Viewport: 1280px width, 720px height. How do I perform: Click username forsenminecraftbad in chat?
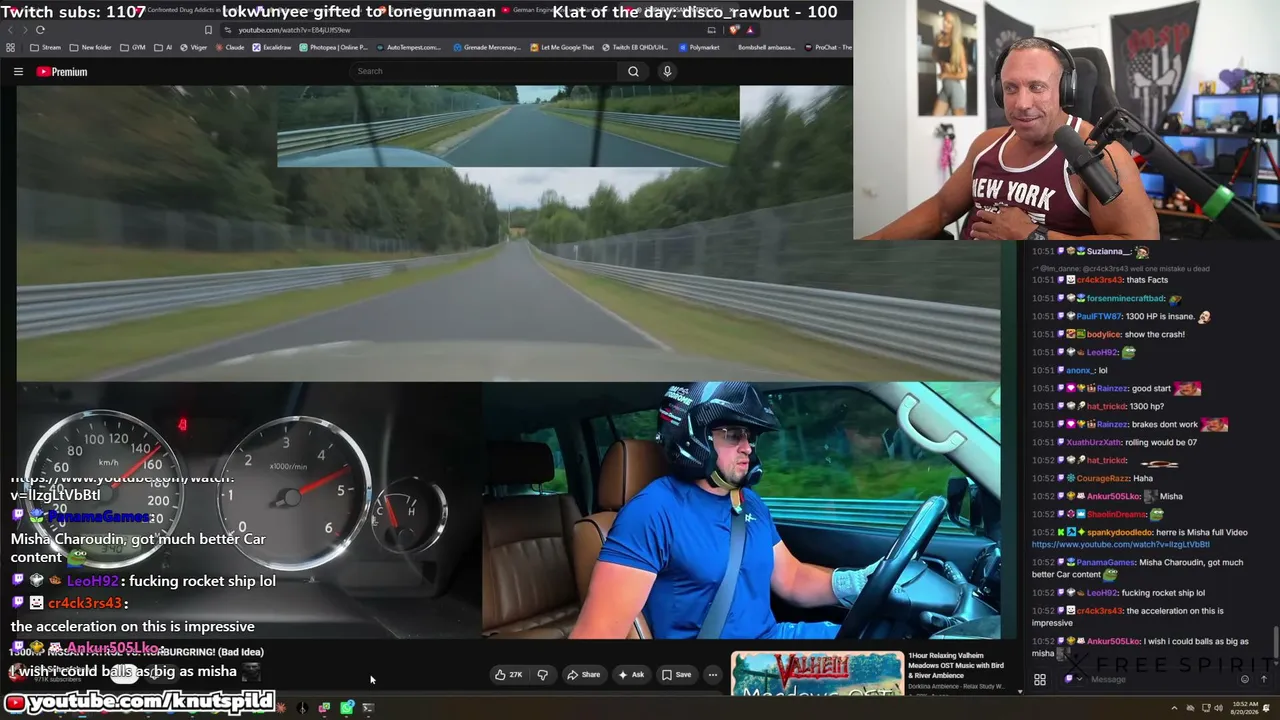point(1126,298)
